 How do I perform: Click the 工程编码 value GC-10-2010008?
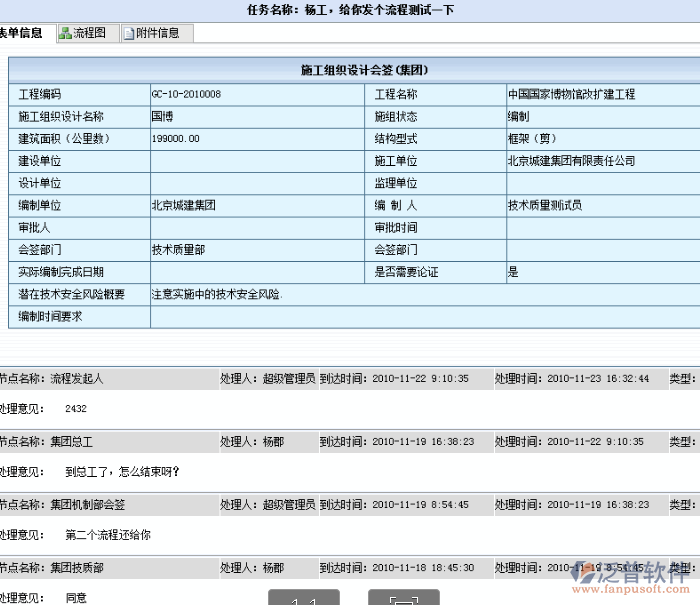(x=186, y=94)
